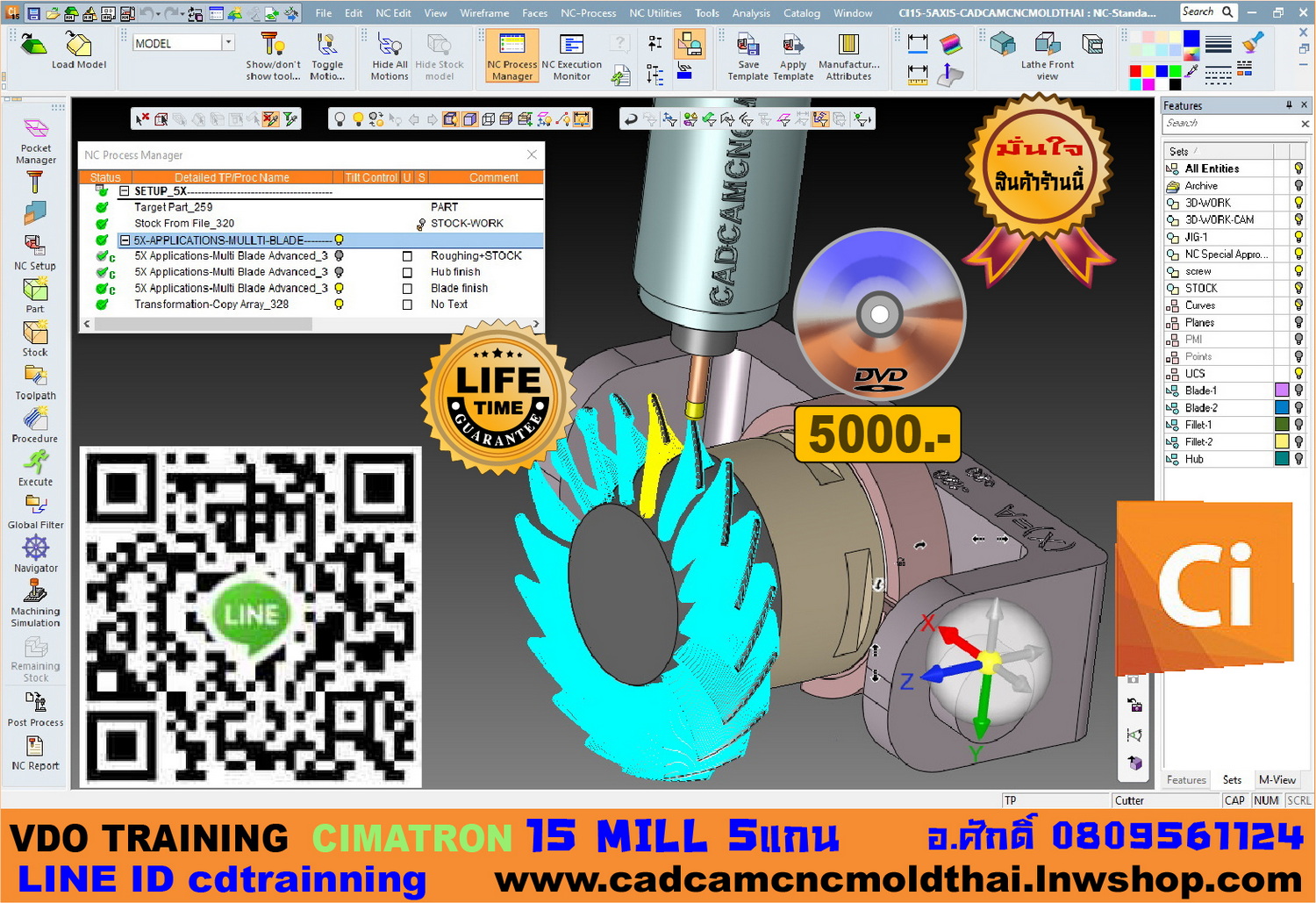Click the Execute procedure icon
The image size is (1316, 903).
tap(35, 468)
